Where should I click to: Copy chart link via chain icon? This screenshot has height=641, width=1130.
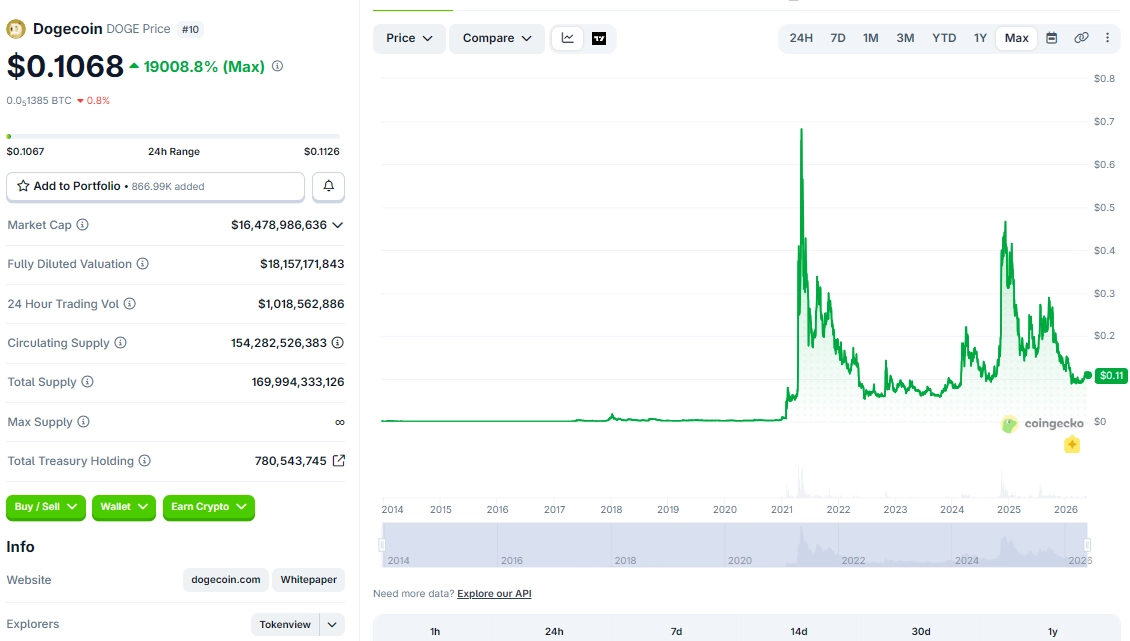[x=1081, y=38]
